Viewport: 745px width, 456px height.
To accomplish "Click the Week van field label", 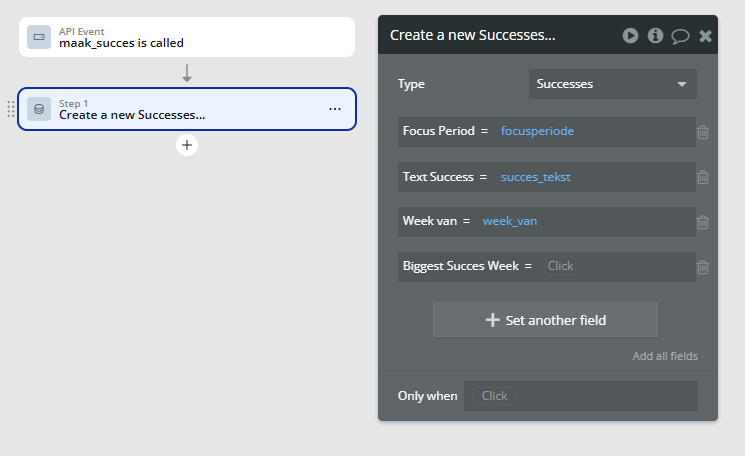I will [430, 221].
